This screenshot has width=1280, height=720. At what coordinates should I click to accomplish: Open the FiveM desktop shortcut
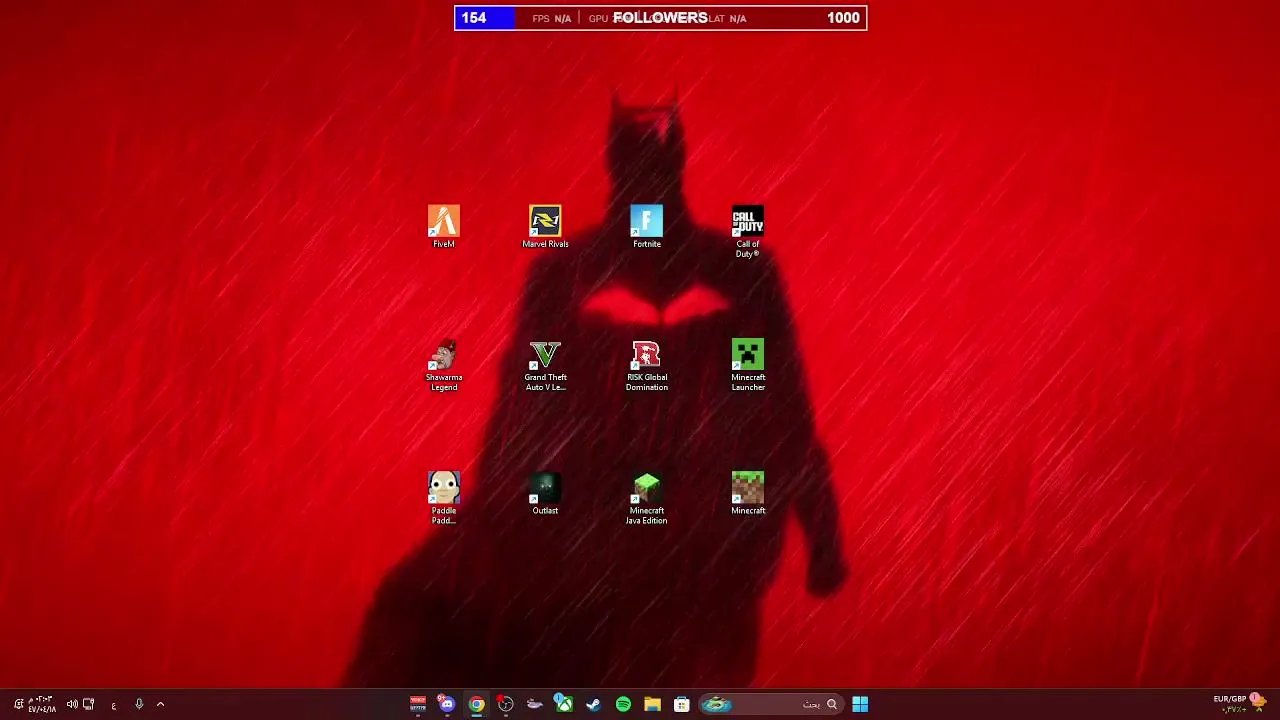pyautogui.click(x=444, y=227)
